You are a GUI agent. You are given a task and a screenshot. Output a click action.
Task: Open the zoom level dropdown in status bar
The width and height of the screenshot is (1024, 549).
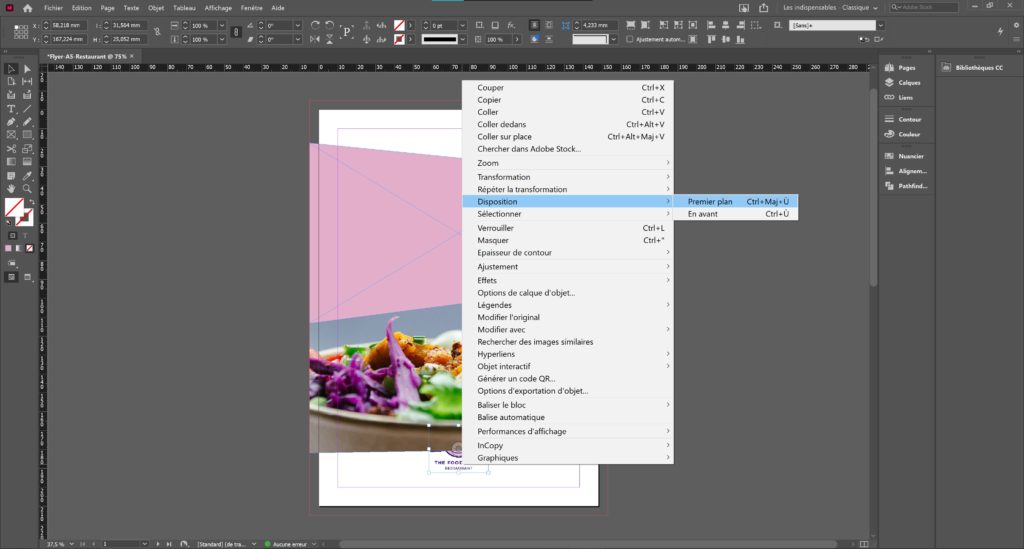click(71, 544)
